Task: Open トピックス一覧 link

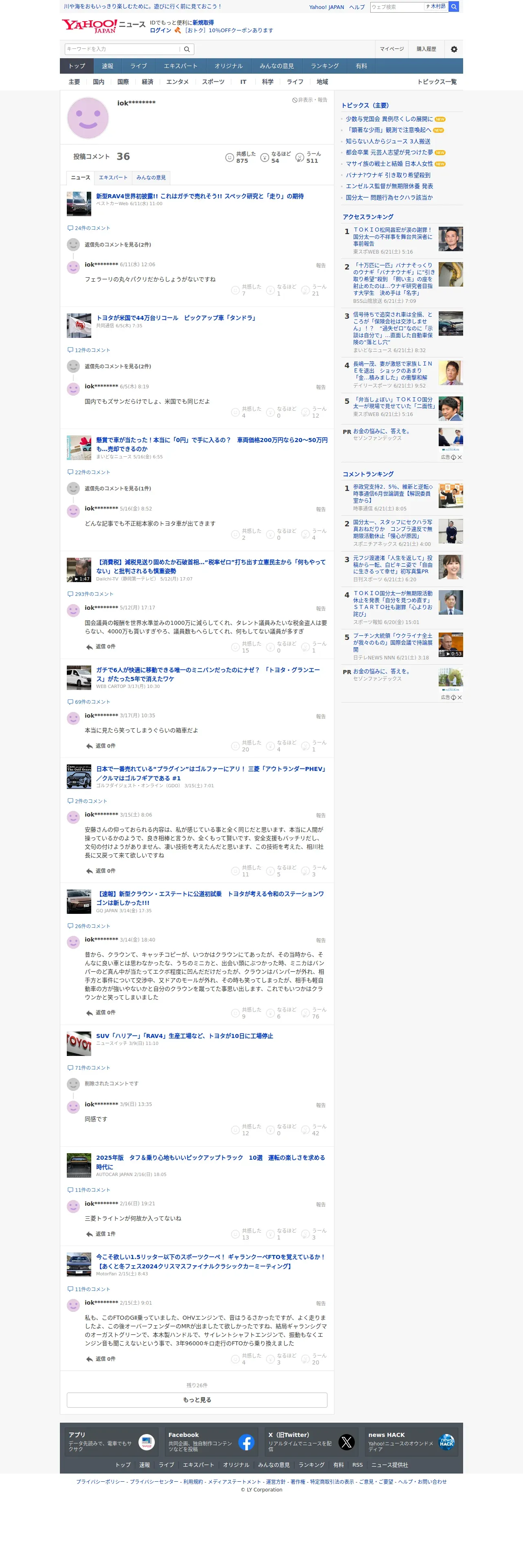Action: [x=437, y=82]
